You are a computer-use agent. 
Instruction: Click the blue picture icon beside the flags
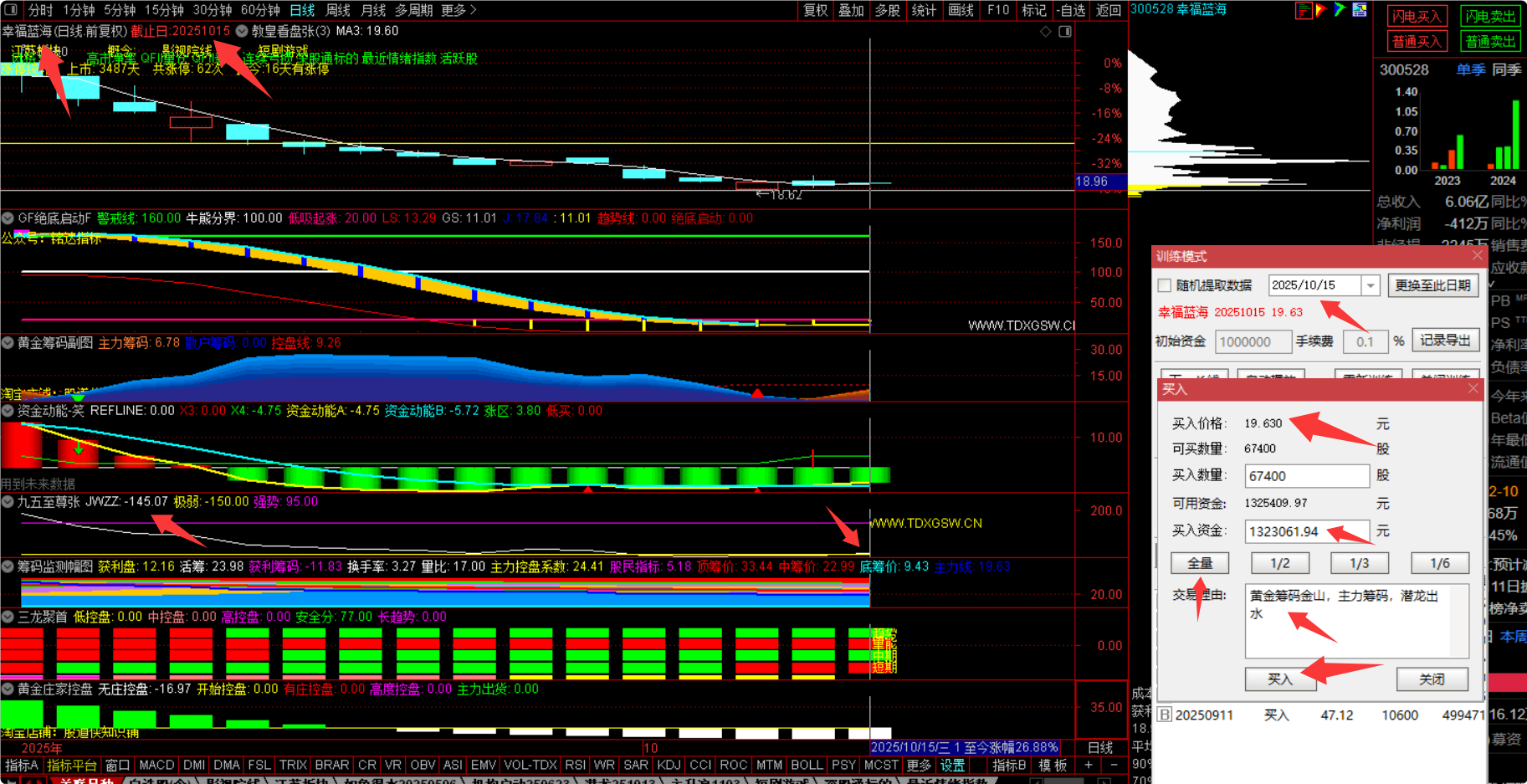1360,10
